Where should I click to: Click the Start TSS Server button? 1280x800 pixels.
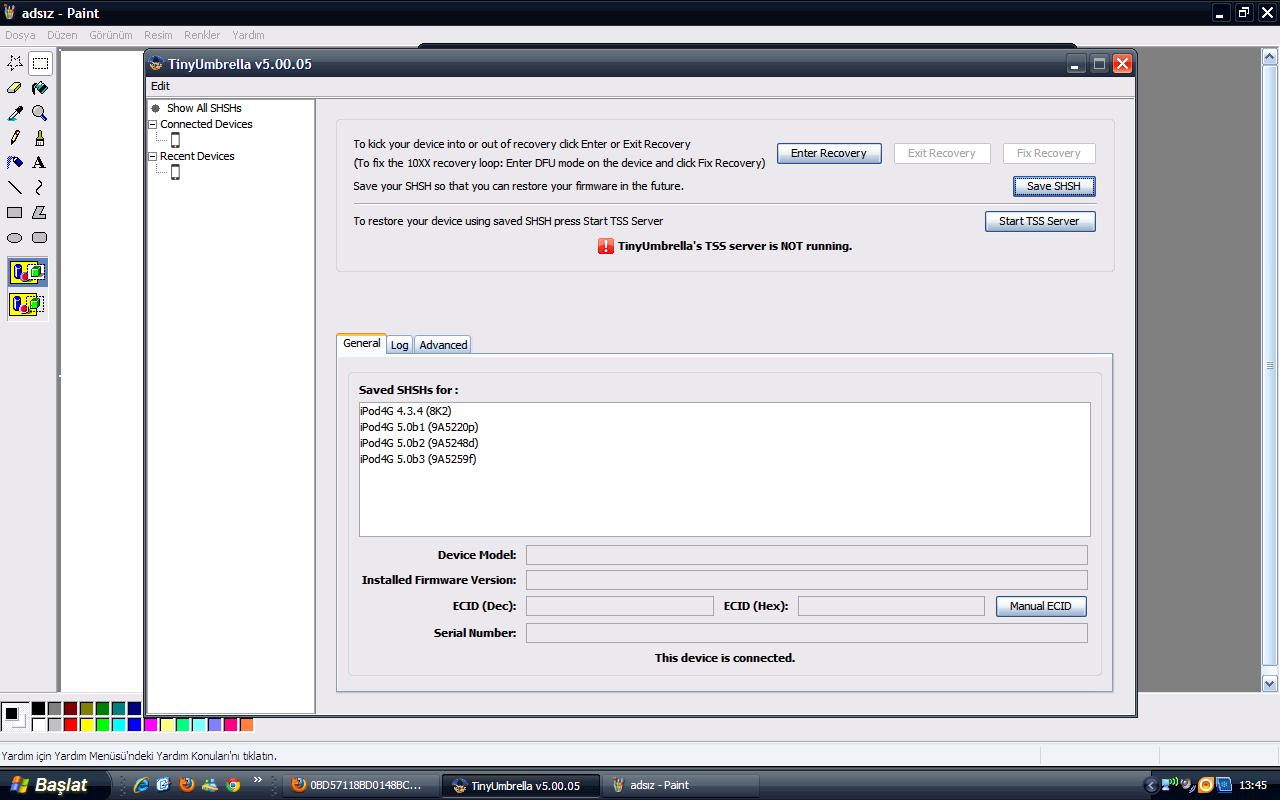click(1040, 221)
